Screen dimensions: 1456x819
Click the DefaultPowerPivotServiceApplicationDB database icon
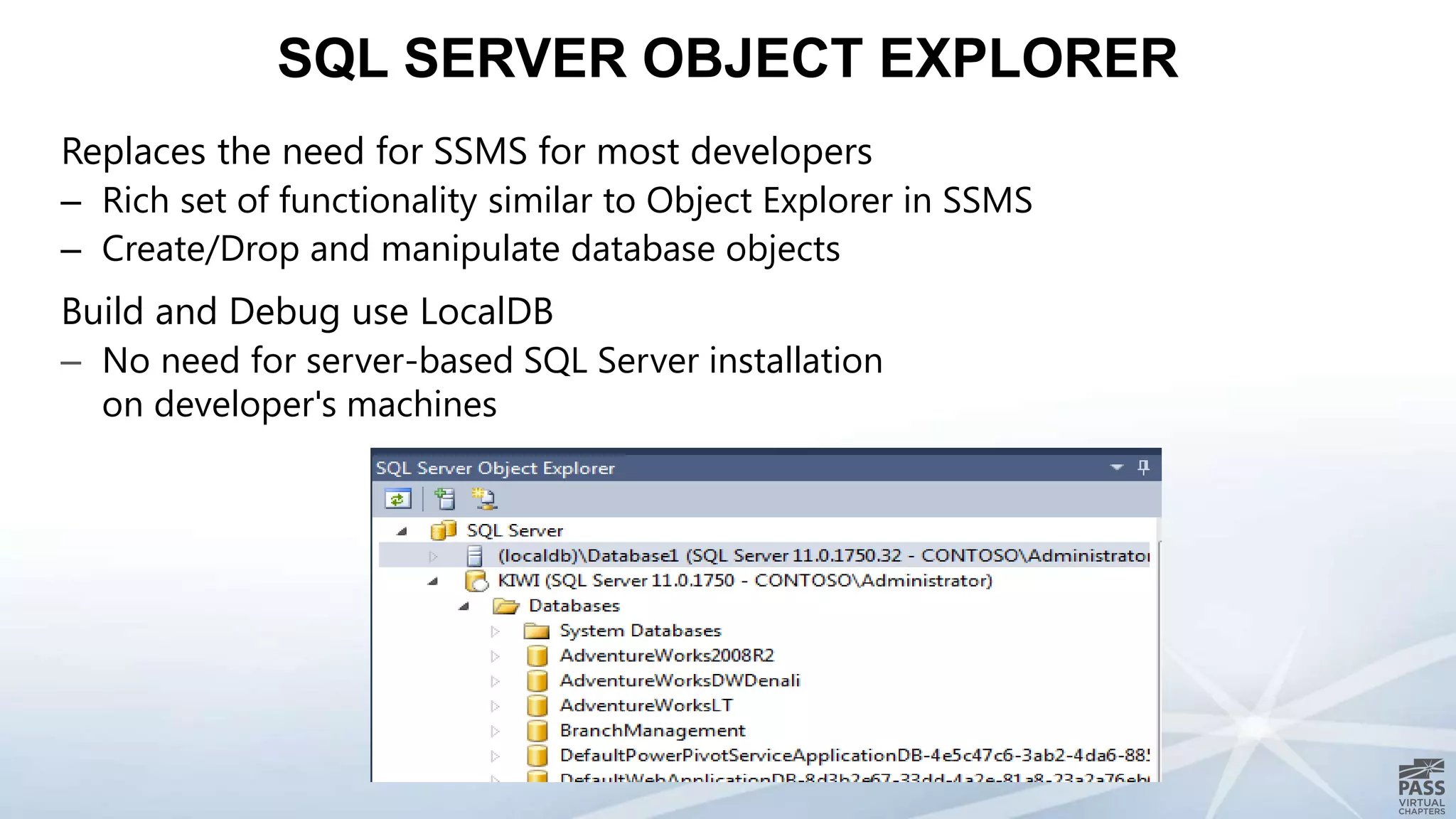(x=537, y=755)
